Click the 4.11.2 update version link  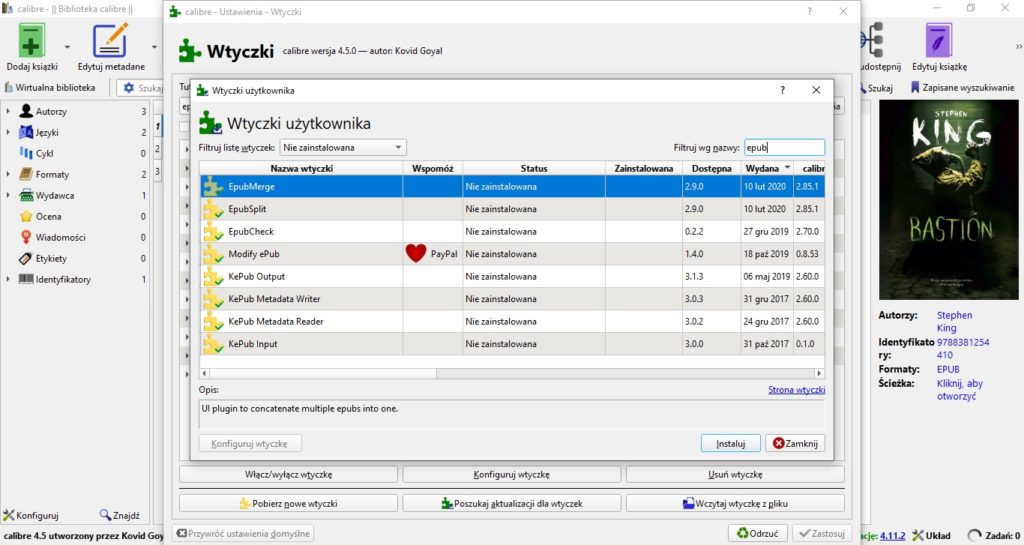[892, 536]
